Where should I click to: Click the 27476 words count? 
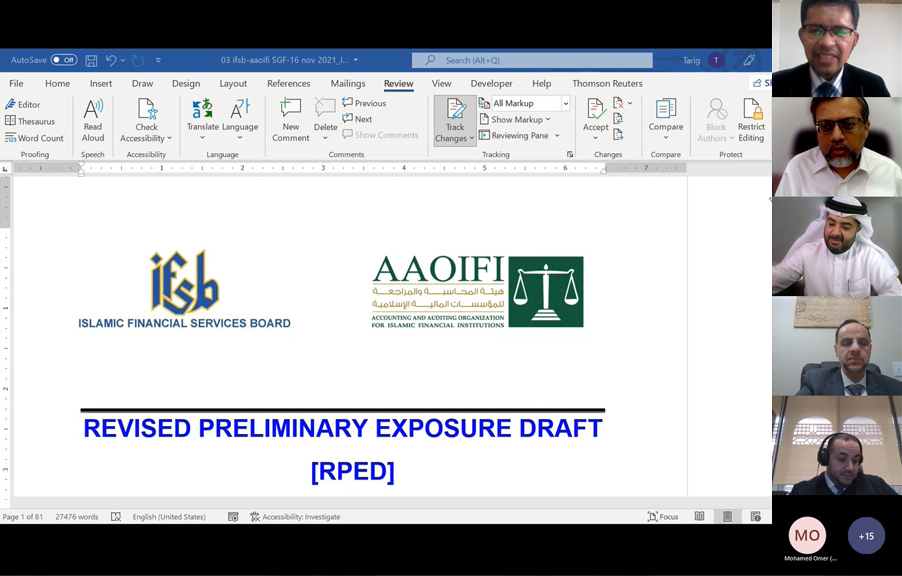coord(77,517)
